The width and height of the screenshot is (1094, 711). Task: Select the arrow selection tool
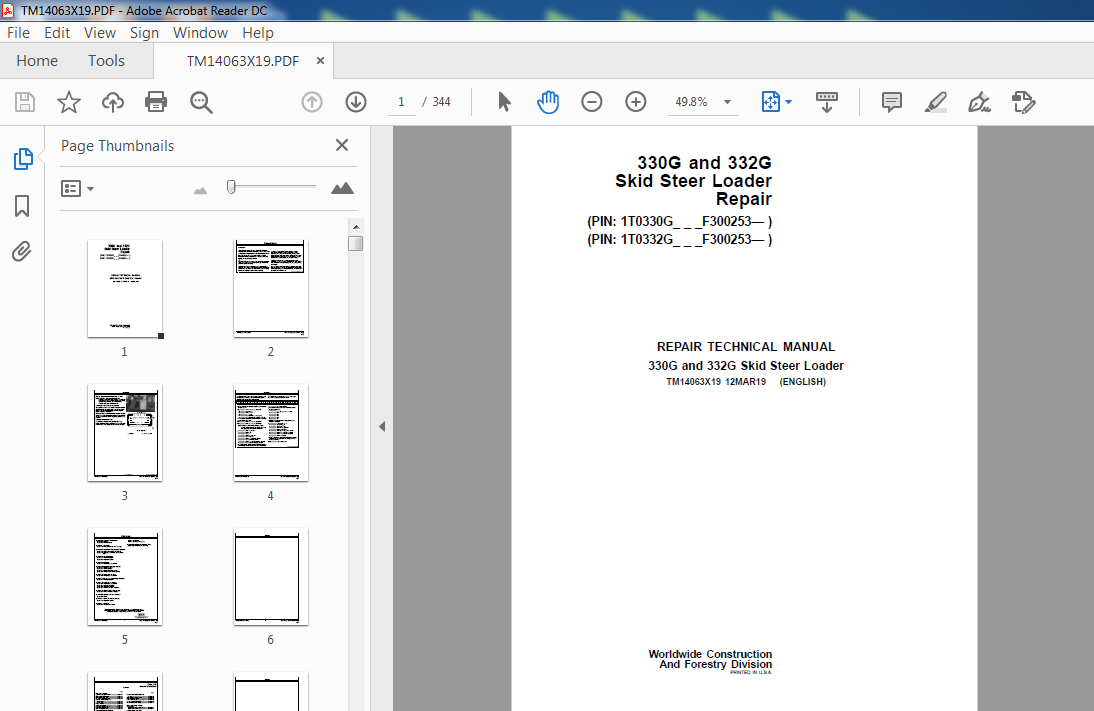(x=504, y=102)
